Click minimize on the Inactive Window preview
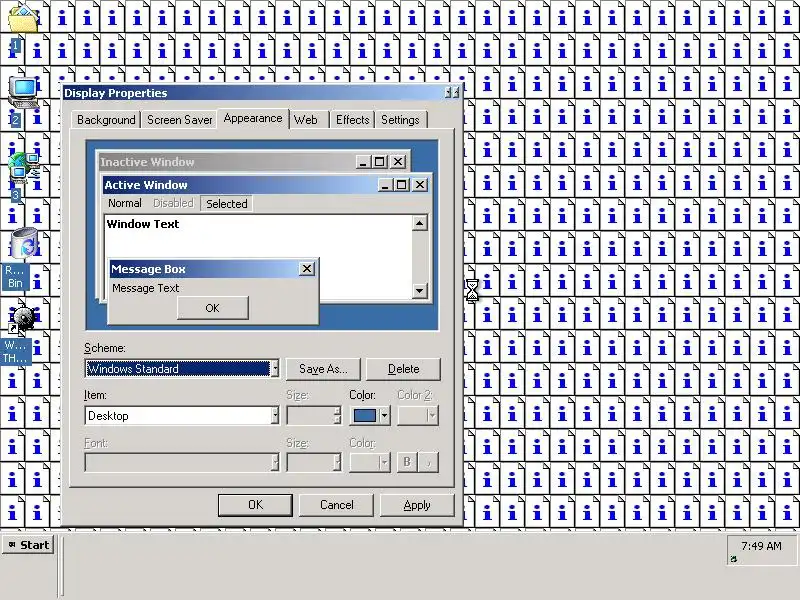This screenshot has width=800, height=600. pos(363,162)
